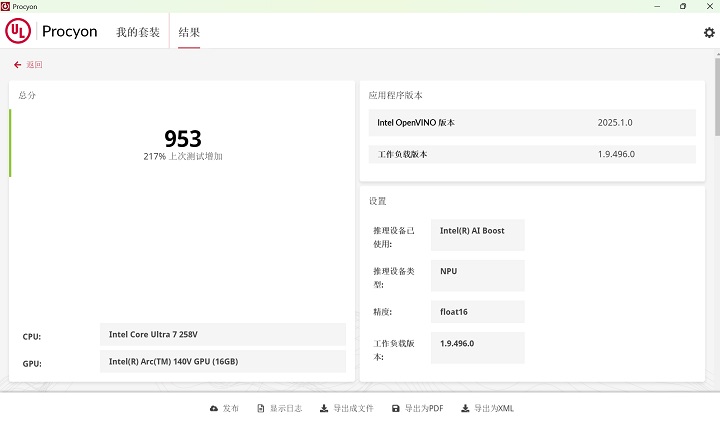Click the float16 precision field

(478, 312)
